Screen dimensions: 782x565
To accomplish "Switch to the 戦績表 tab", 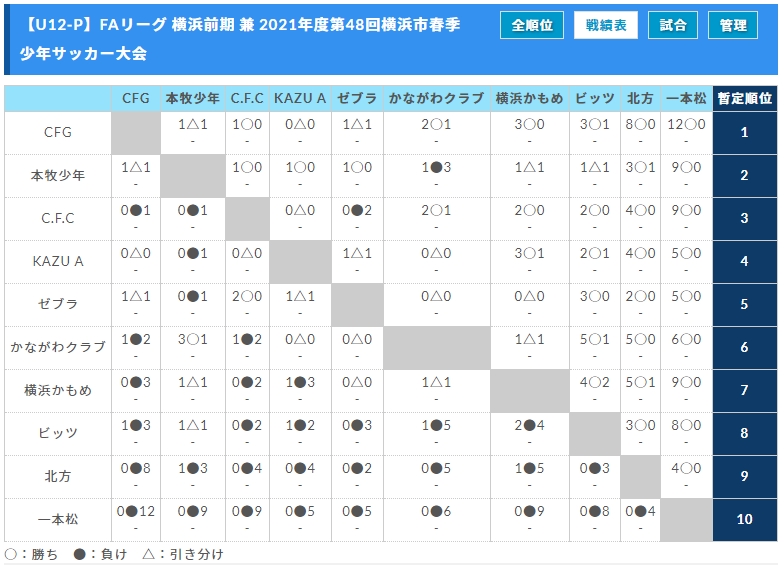I will (x=605, y=25).
